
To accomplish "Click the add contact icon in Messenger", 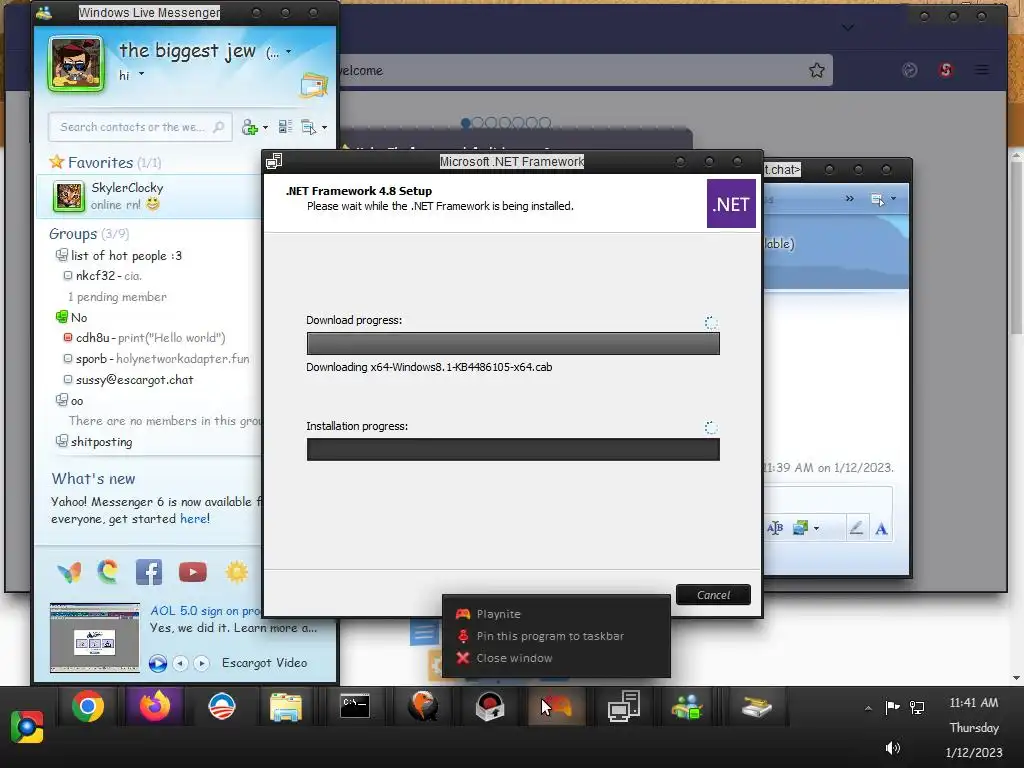I will point(249,127).
